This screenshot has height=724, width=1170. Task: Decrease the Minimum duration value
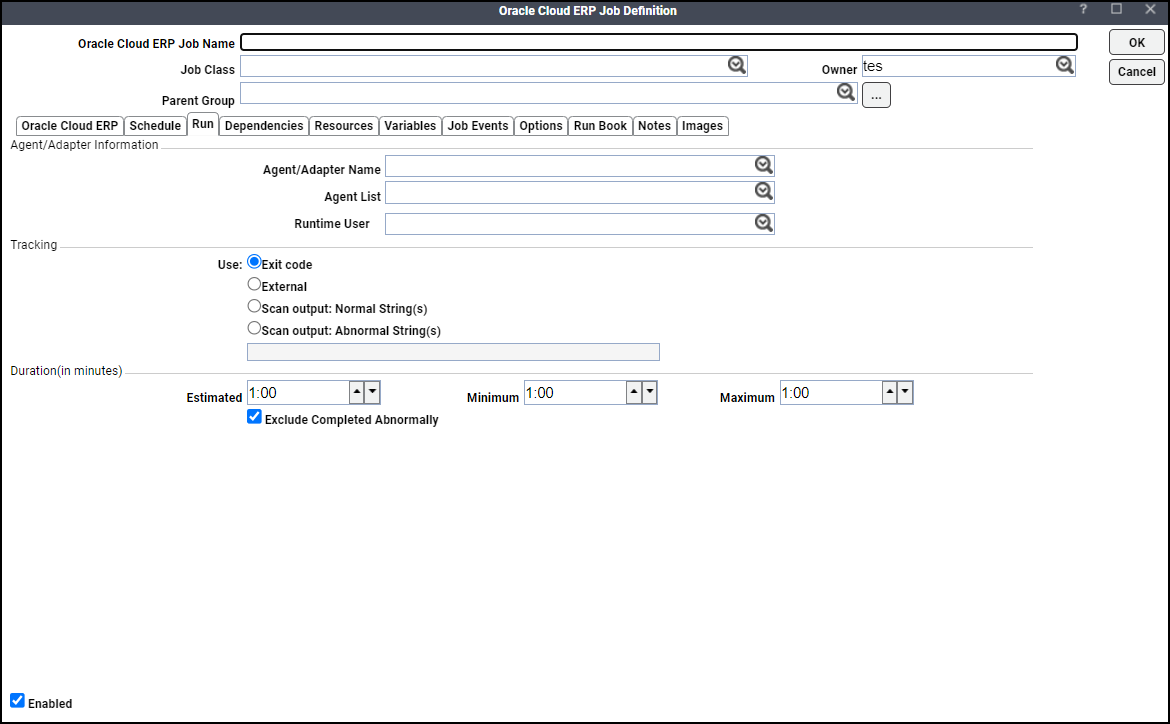pos(649,392)
